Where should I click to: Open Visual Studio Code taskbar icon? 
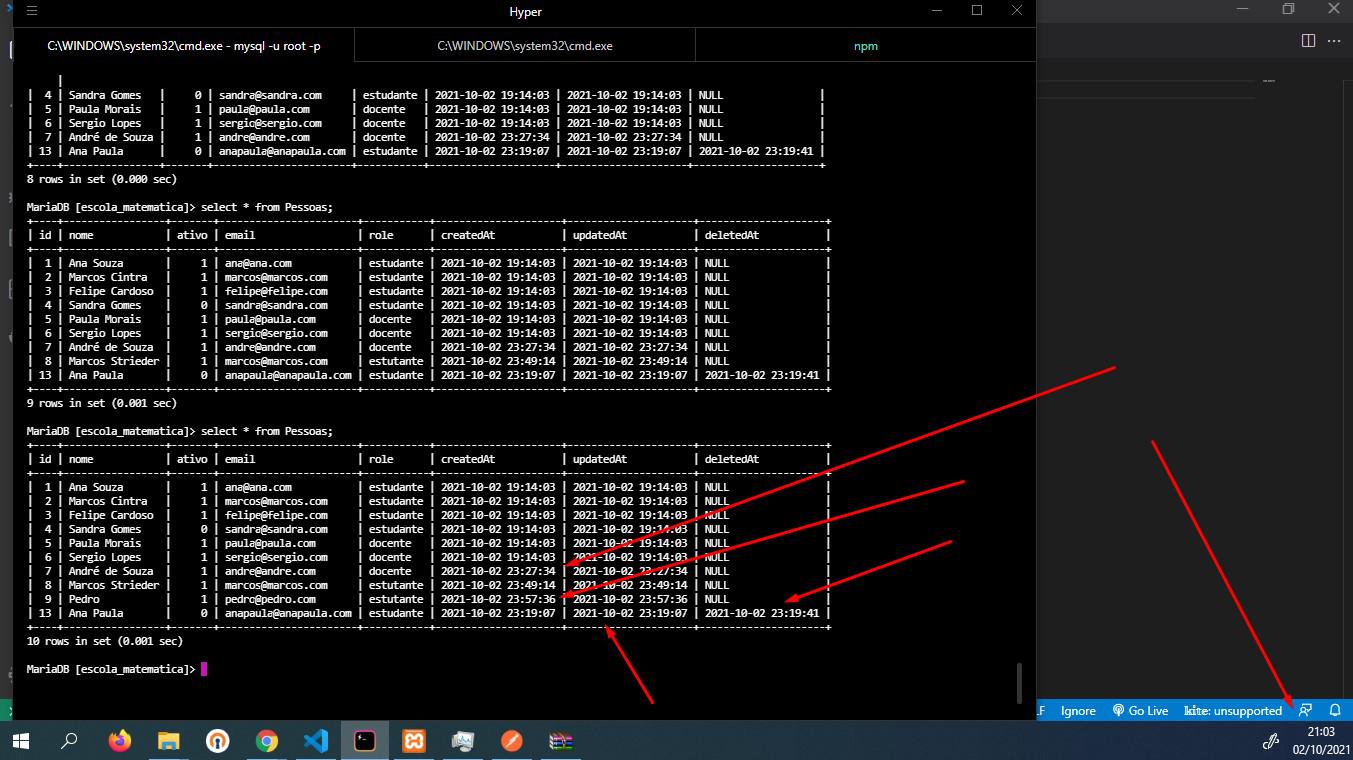(315, 741)
